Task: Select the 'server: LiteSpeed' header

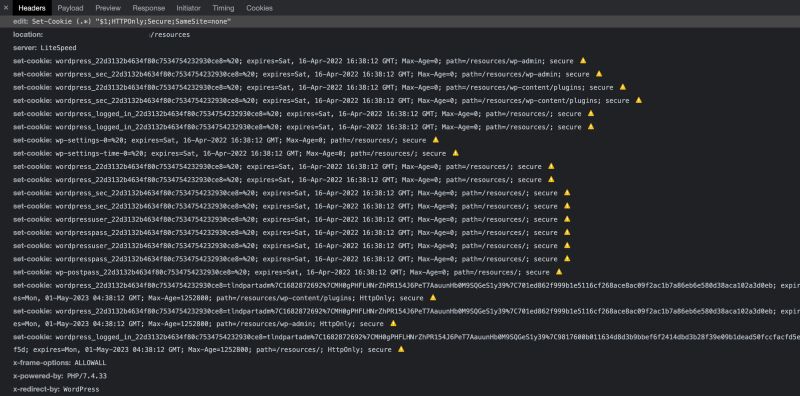Action: (45, 48)
